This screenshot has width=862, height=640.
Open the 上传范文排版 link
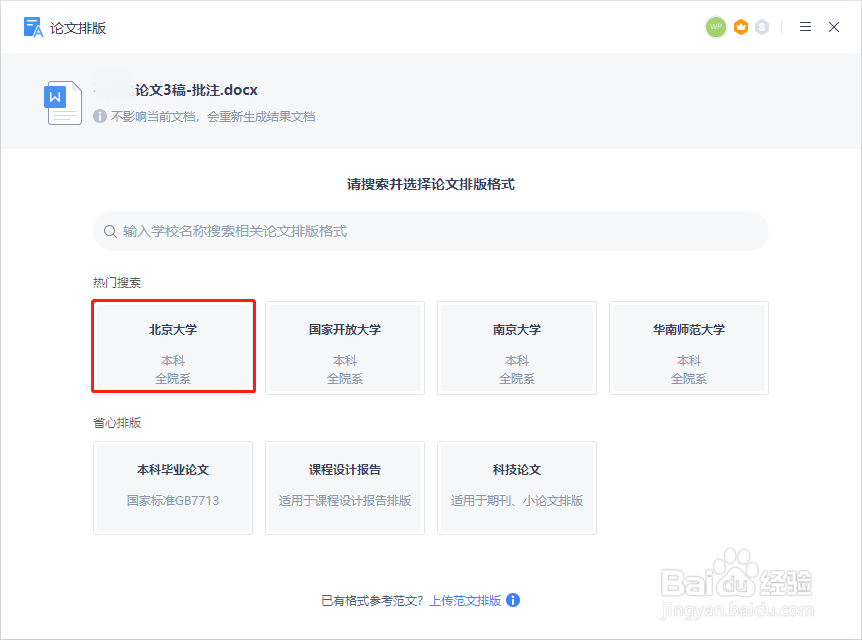coord(465,600)
